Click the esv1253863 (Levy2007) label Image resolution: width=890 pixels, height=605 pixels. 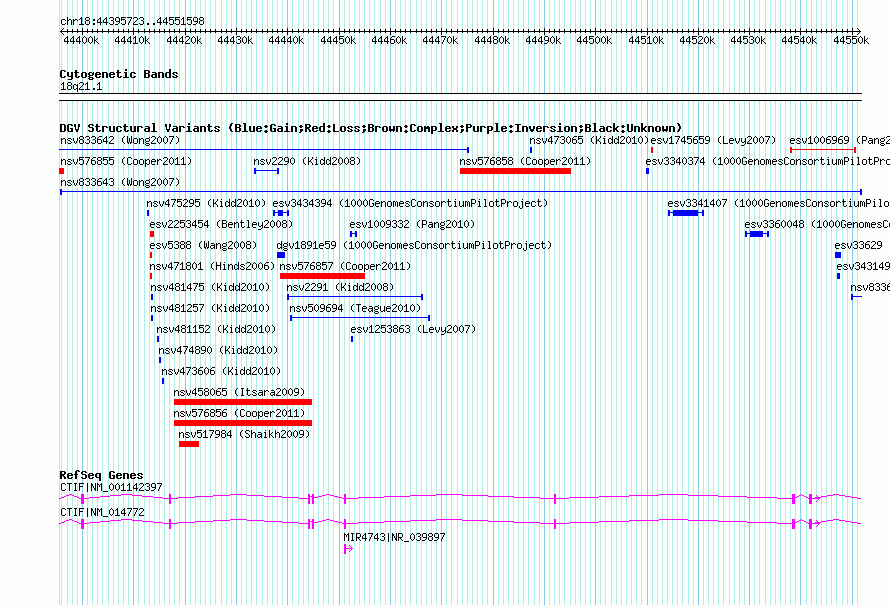pos(413,329)
